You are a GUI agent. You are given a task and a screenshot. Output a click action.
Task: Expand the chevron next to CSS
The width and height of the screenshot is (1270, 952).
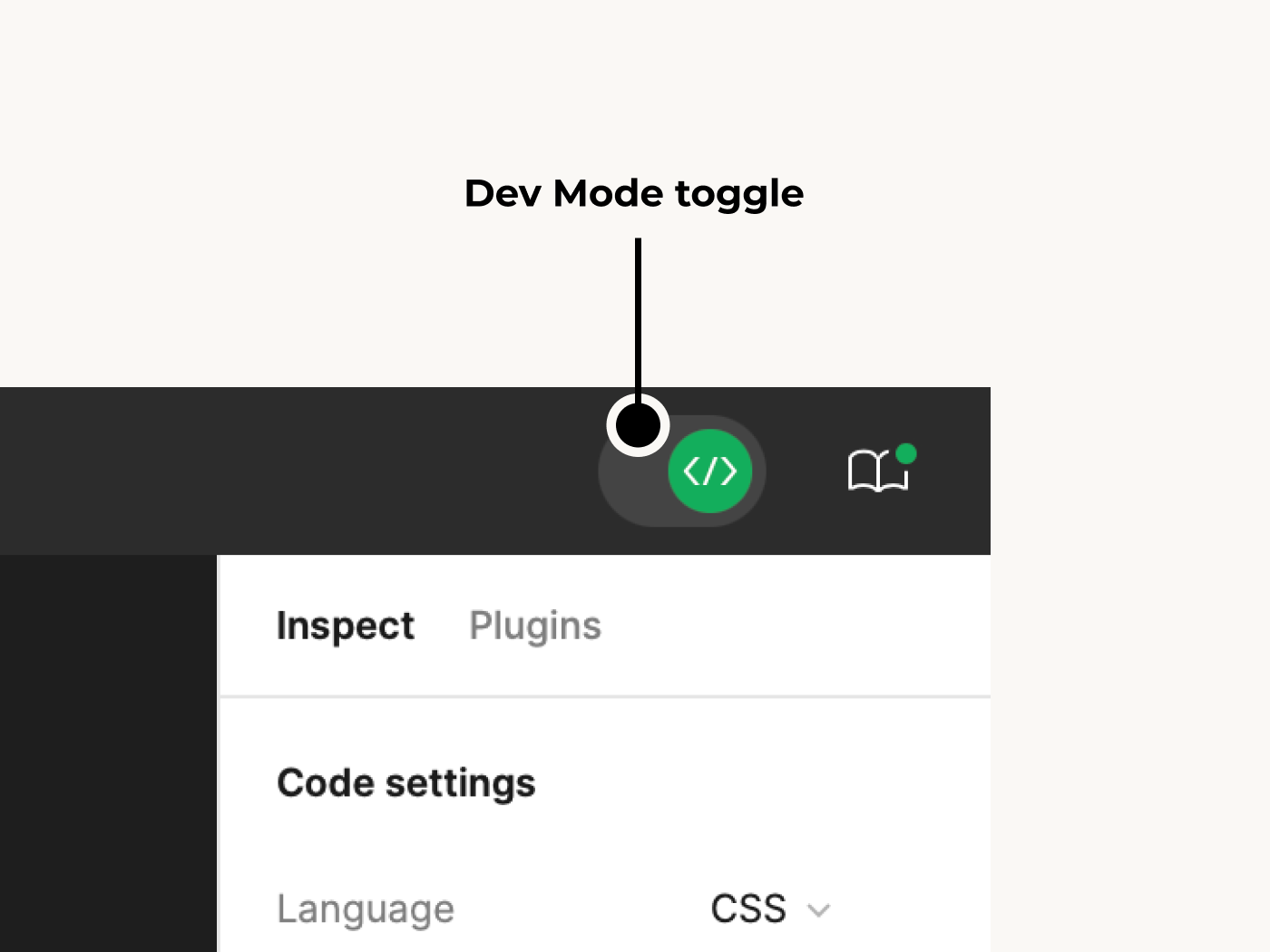(819, 910)
